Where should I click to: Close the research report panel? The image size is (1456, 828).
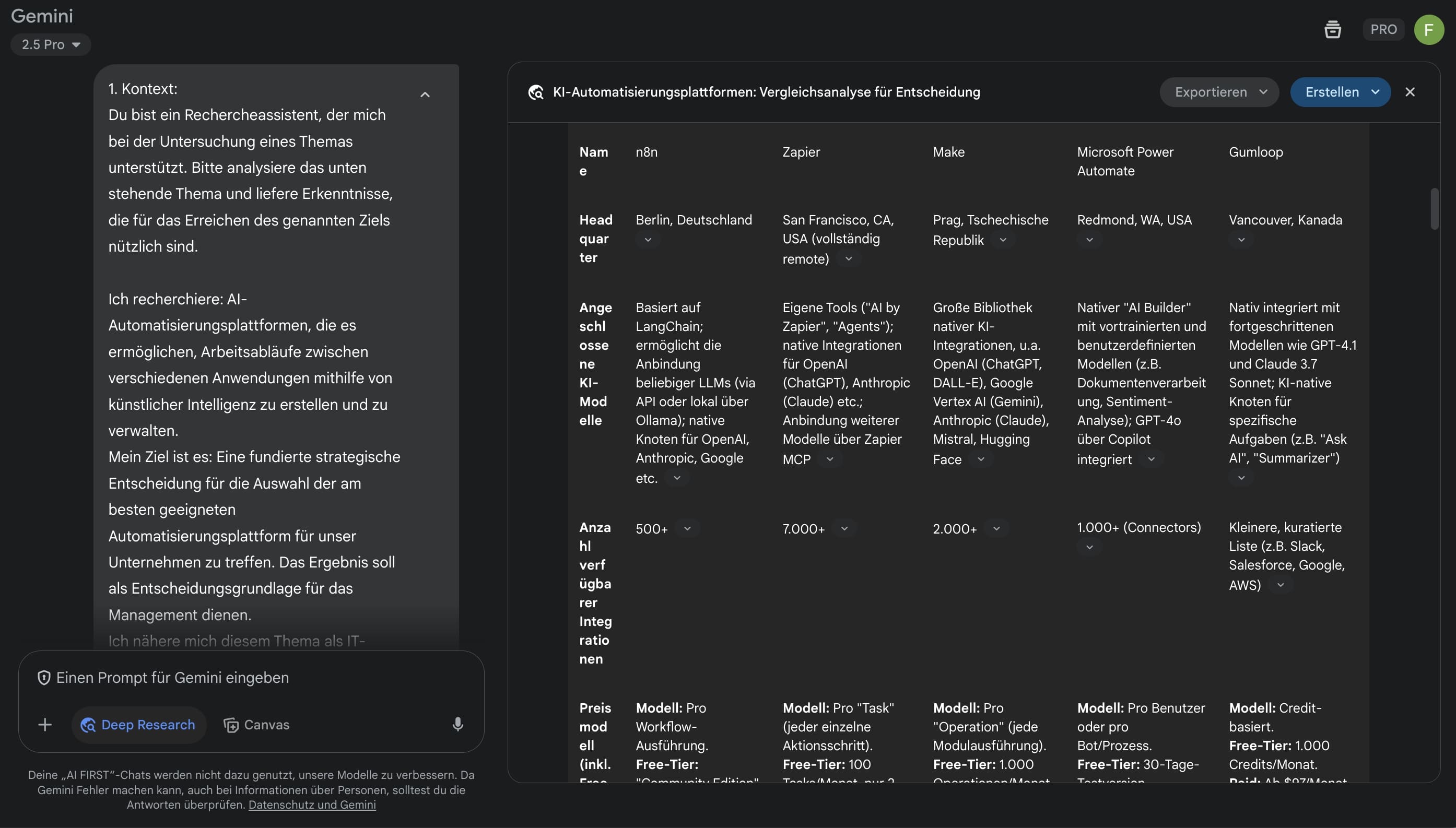point(1410,92)
